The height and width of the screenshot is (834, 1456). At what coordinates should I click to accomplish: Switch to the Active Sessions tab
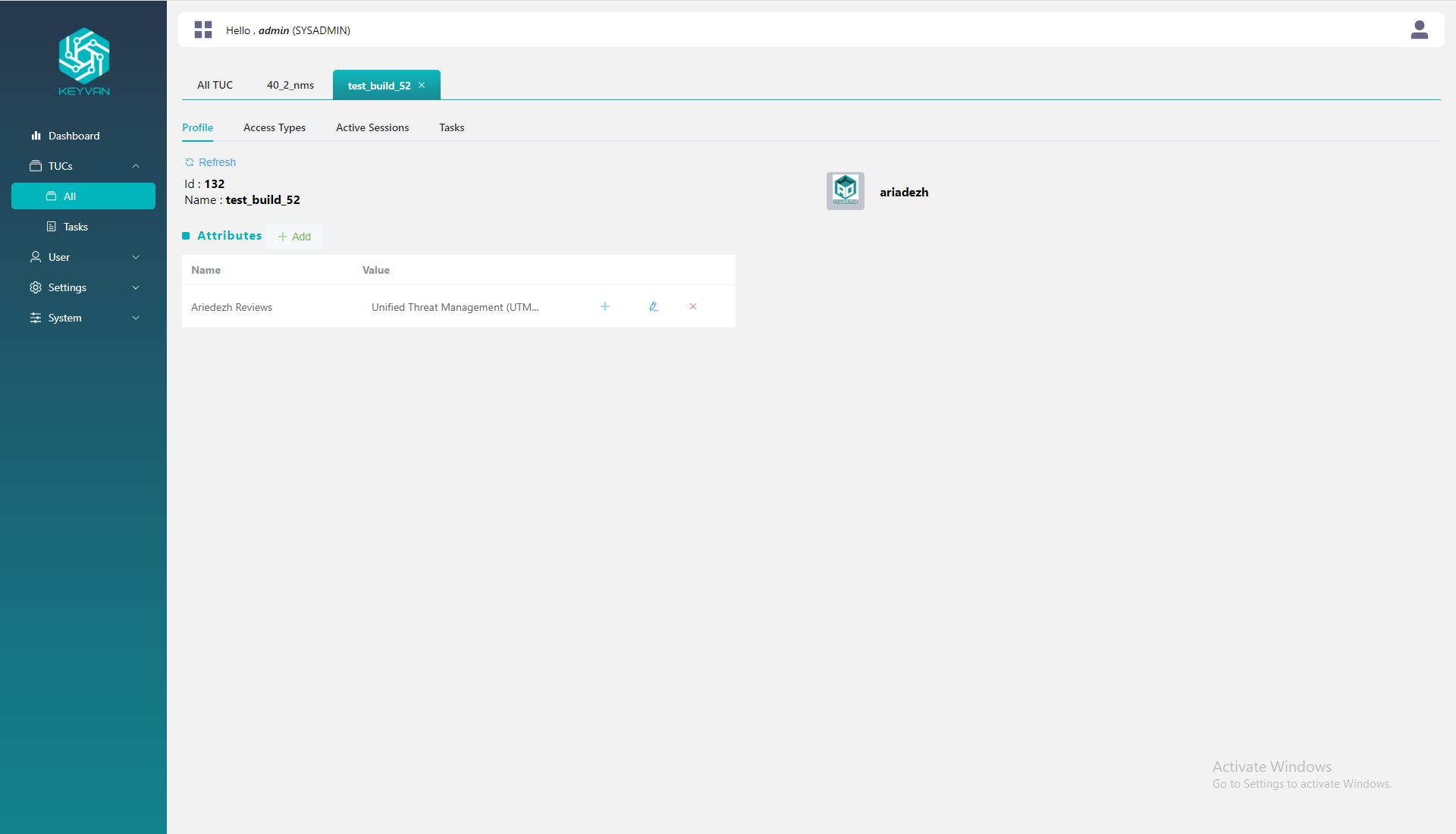click(x=372, y=127)
